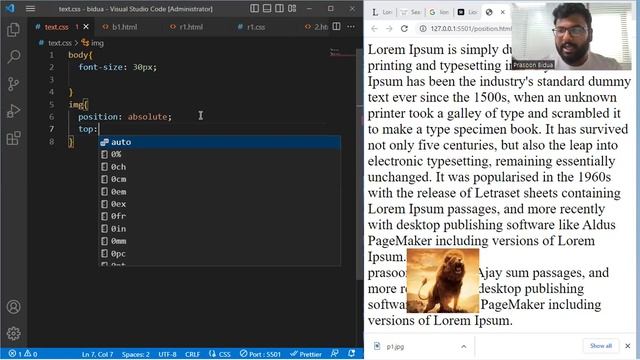Open Ln 7, Col 7 go-to-line status
The image size is (640, 360).
coord(97,354)
